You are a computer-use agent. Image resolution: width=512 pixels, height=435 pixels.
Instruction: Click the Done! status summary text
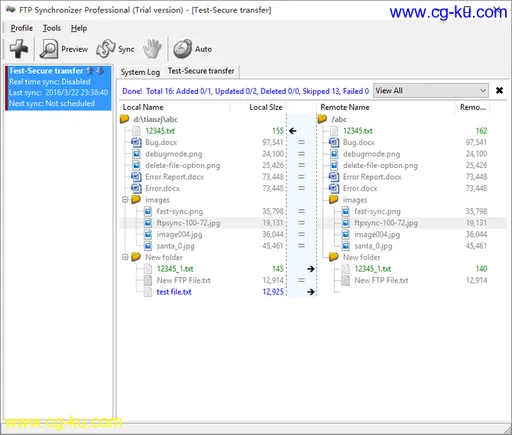pos(245,91)
